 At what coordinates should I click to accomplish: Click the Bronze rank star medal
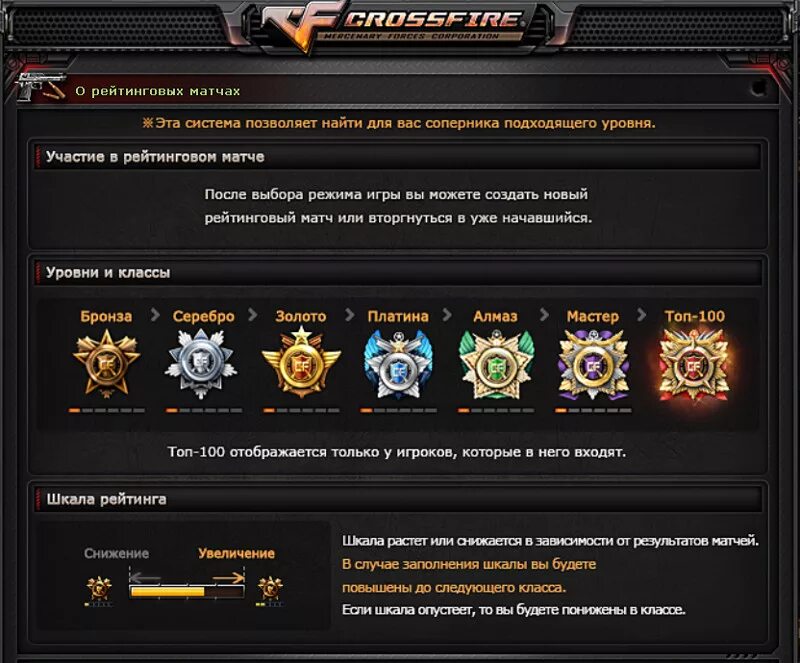pos(107,363)
